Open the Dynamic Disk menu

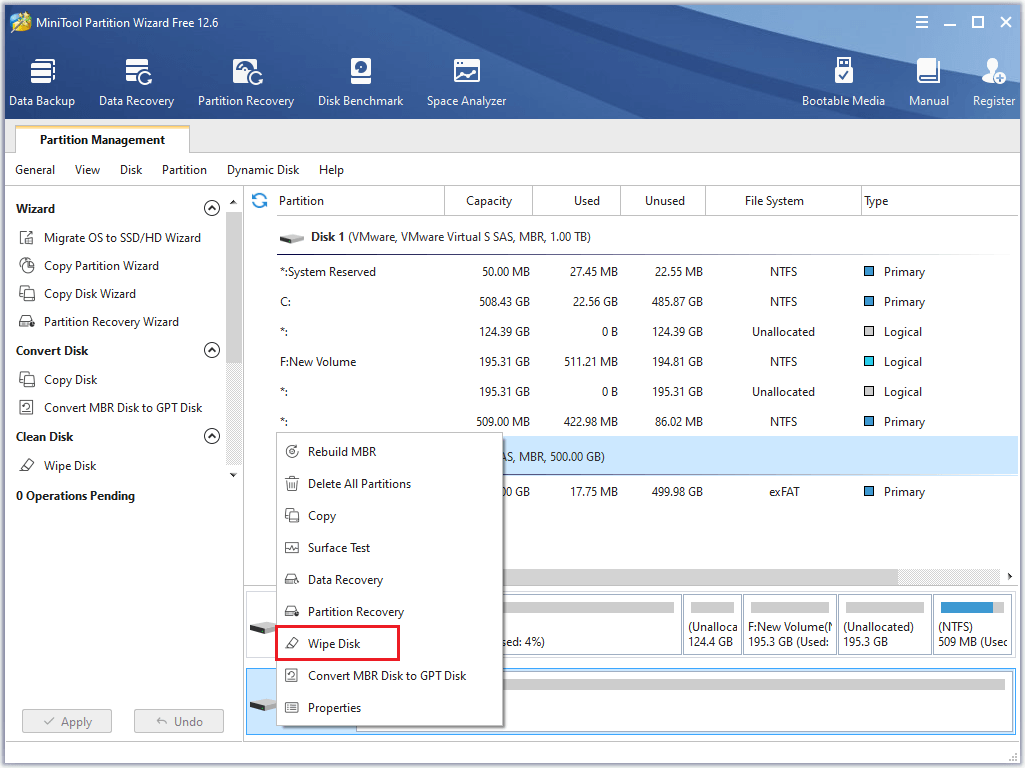(263, 170)
